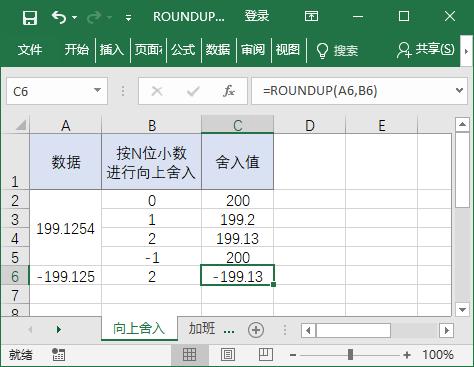Viewport: 474px width, 367px height.
Task: Switch to the 数据 ribbon tab
Action: coord(218,50)
